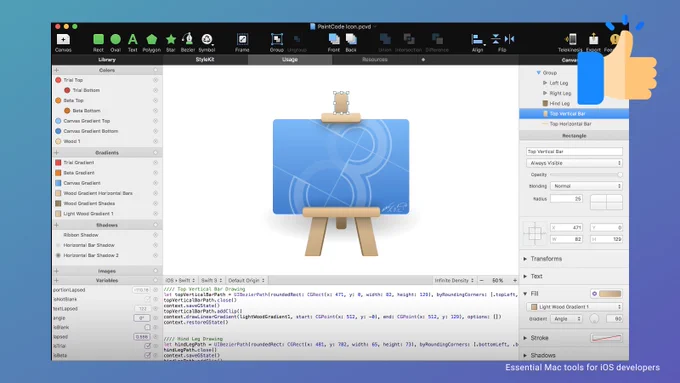This screenshot has width=680, height=383.
Task: Open Telekinesis device preview
Action: coord(570,43)
